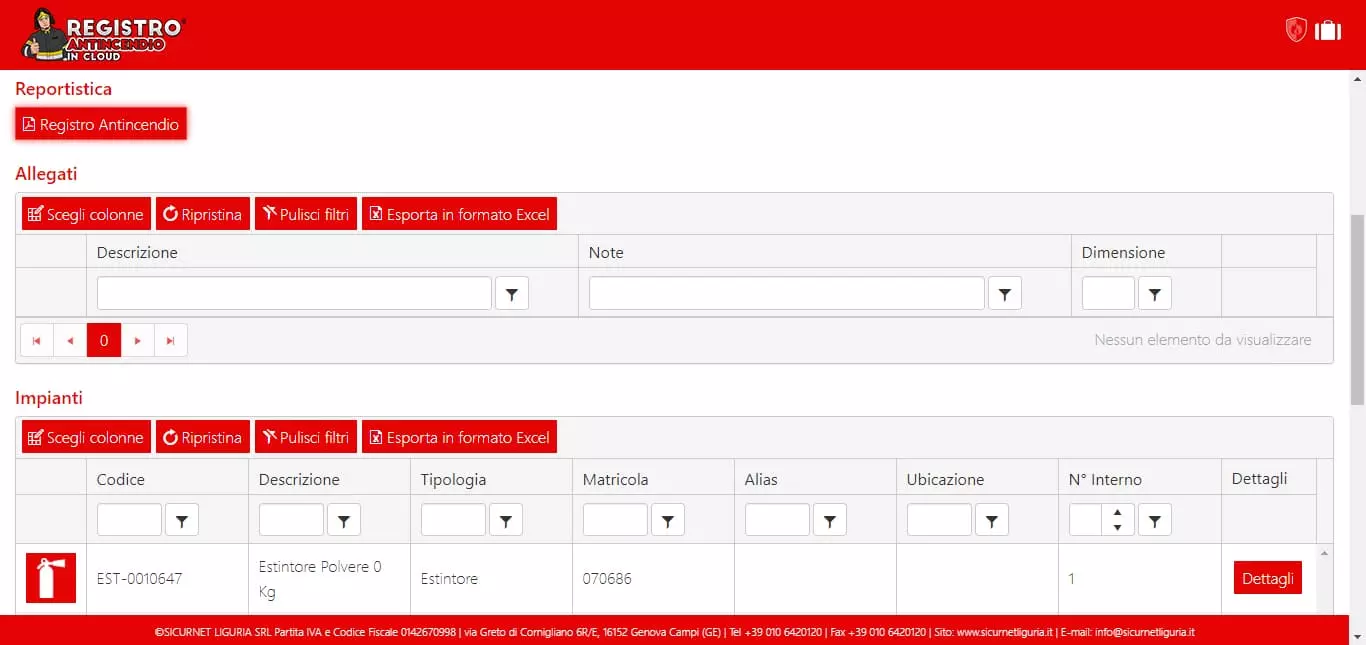Increase the N° Interno value with up arrow

click(x=1117, y=513)
